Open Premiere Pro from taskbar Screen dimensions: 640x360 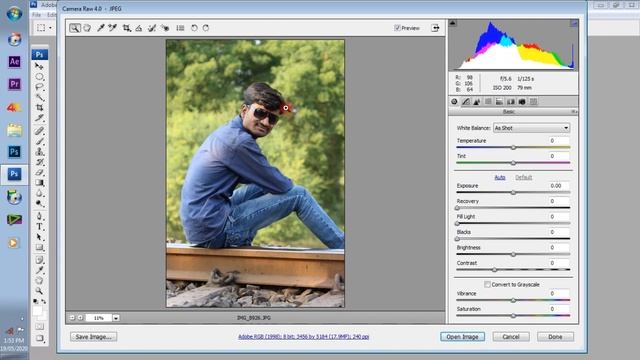[x=14, y=84]
